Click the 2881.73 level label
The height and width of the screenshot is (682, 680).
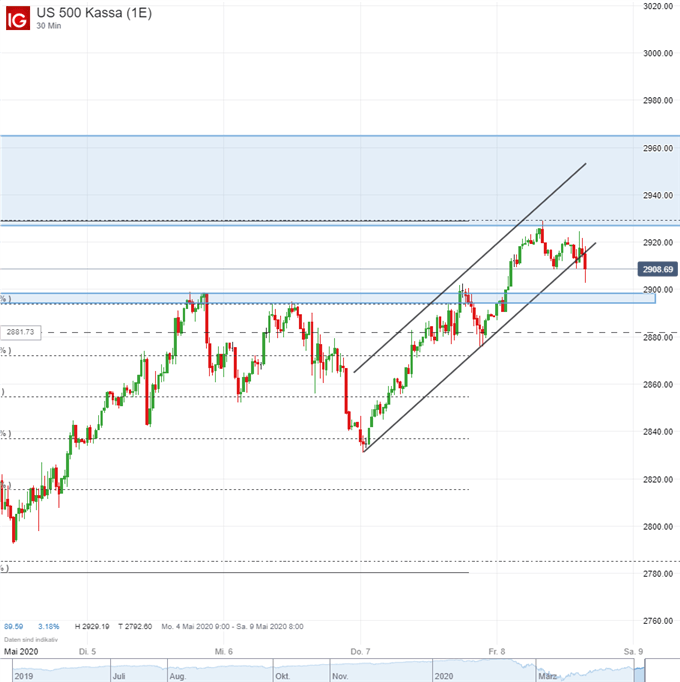(20, 332)
